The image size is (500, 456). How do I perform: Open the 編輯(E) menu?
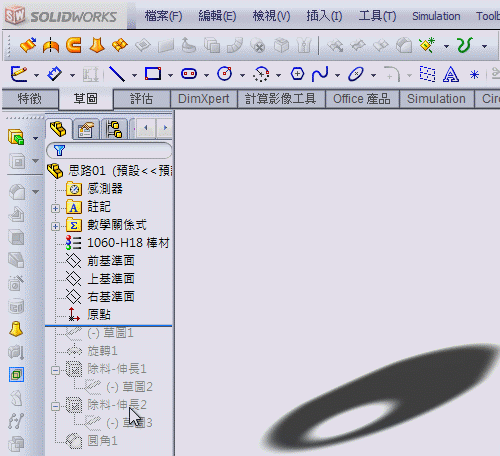pos(217,16)
